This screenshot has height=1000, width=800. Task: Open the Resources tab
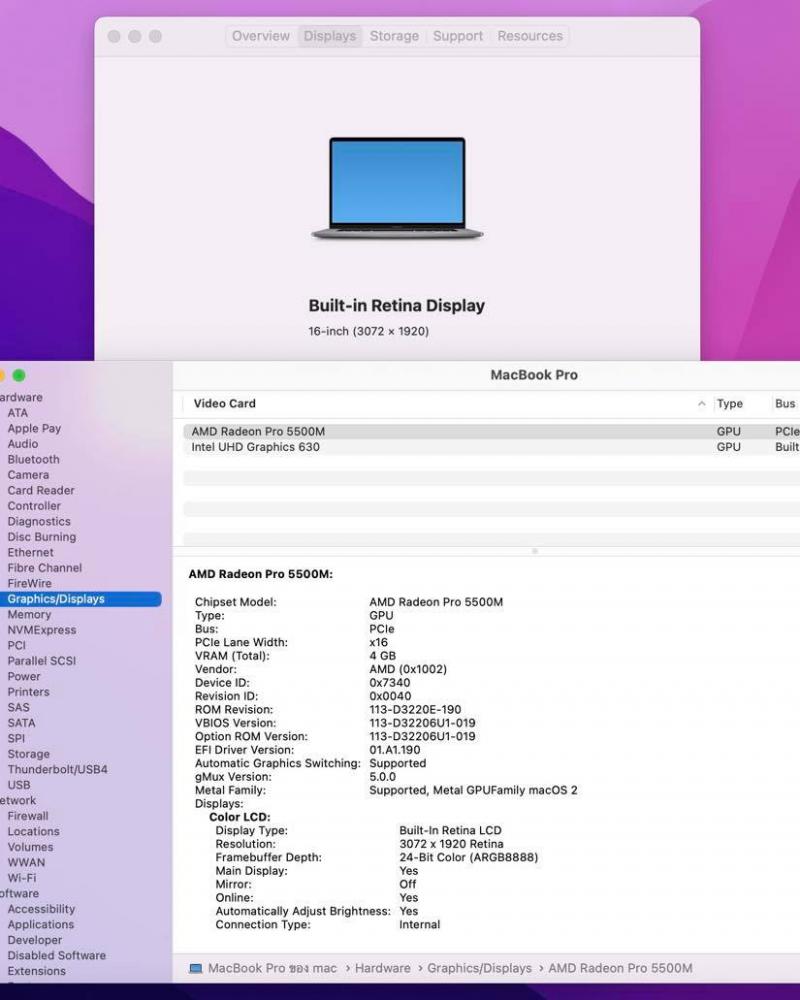pyautogui.click(x=530, y=36)
